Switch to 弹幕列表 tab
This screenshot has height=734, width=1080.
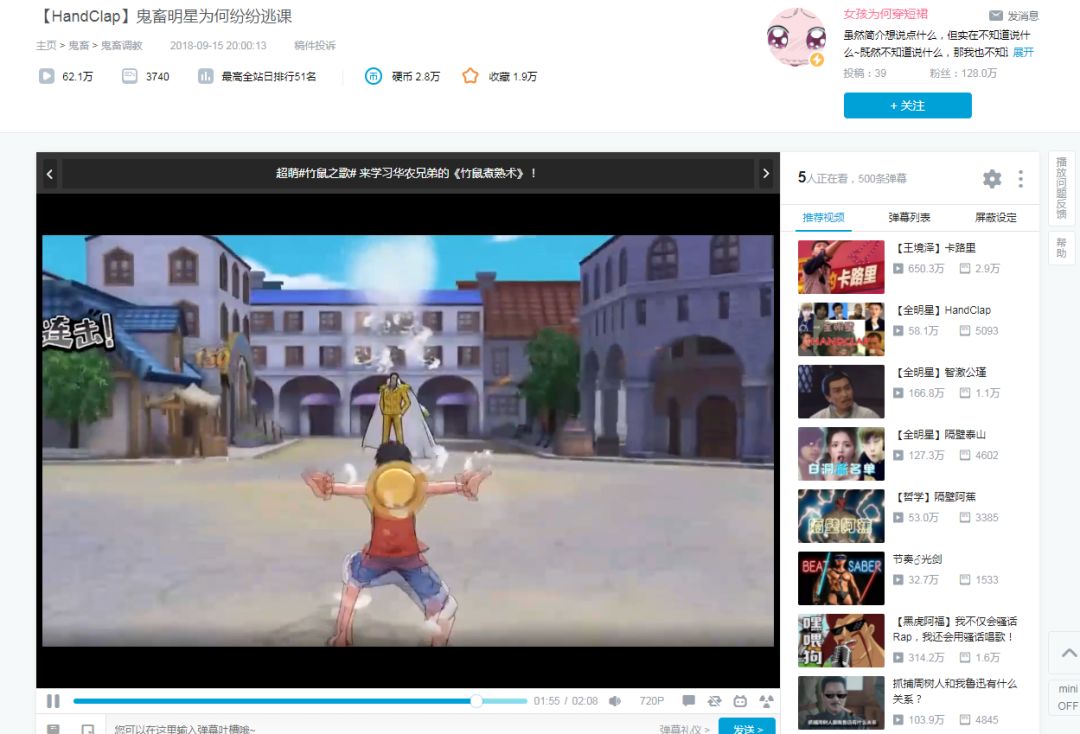tap(909, 218)
